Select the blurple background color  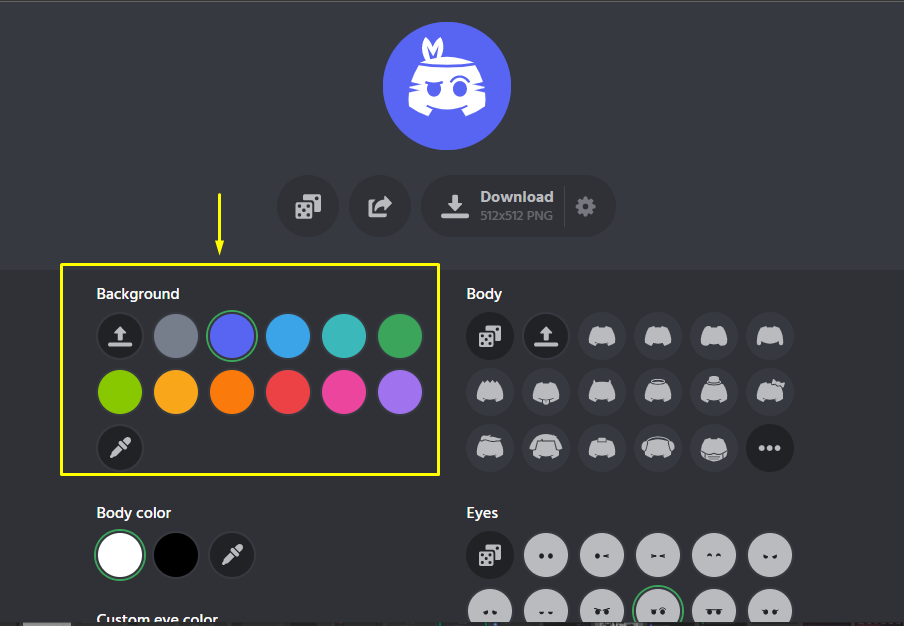[232, 335]
